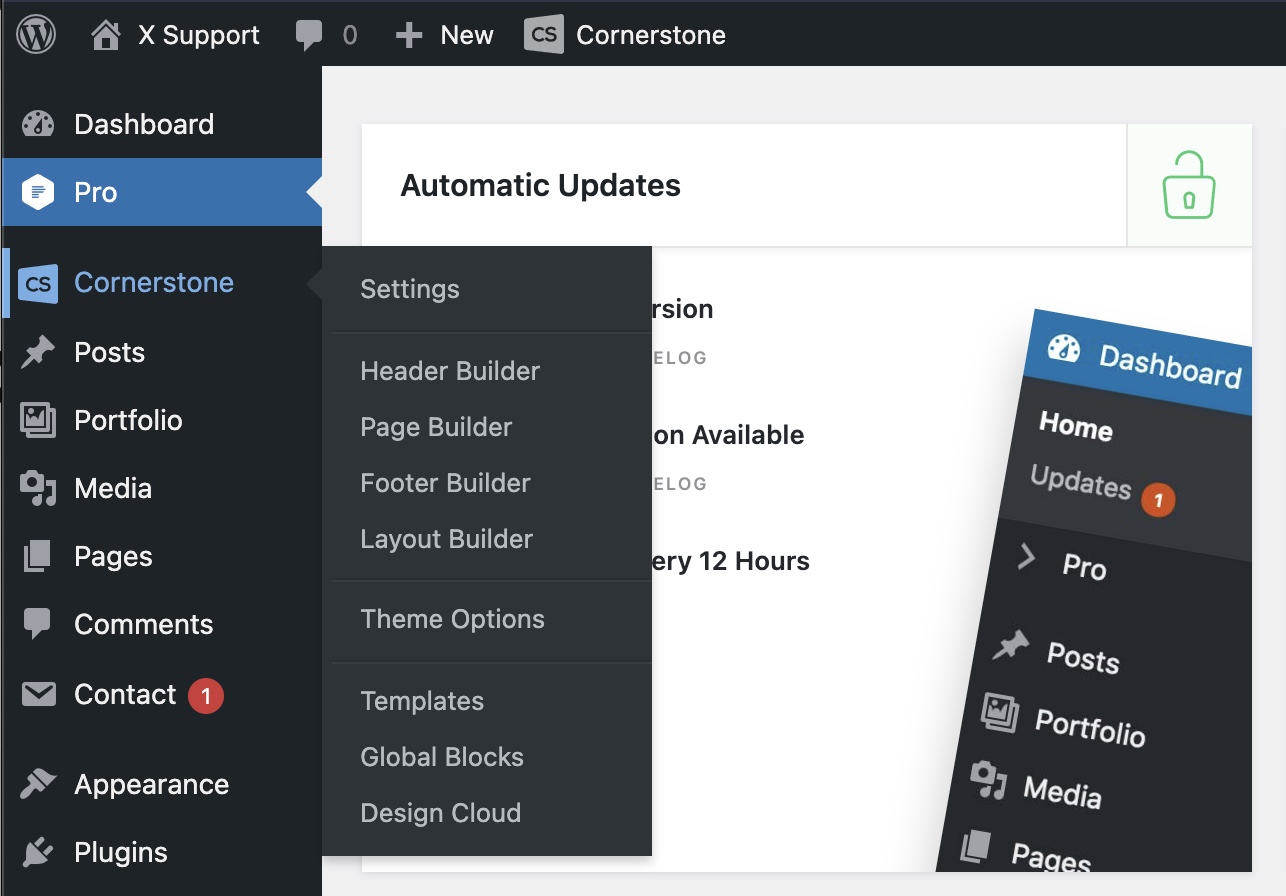1286x896 pixels.
Task: Select Global Blocks in the submenu
Action: [442, 757]
